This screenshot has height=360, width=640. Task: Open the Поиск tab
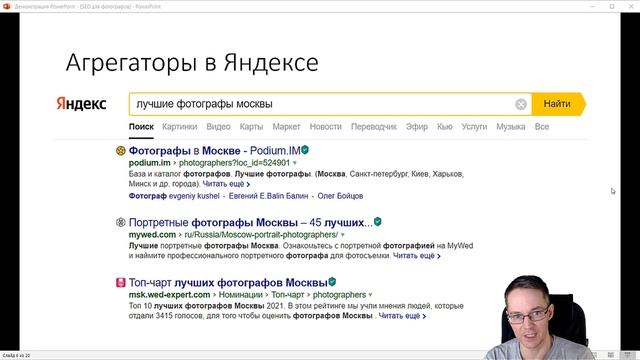point(141,127)
